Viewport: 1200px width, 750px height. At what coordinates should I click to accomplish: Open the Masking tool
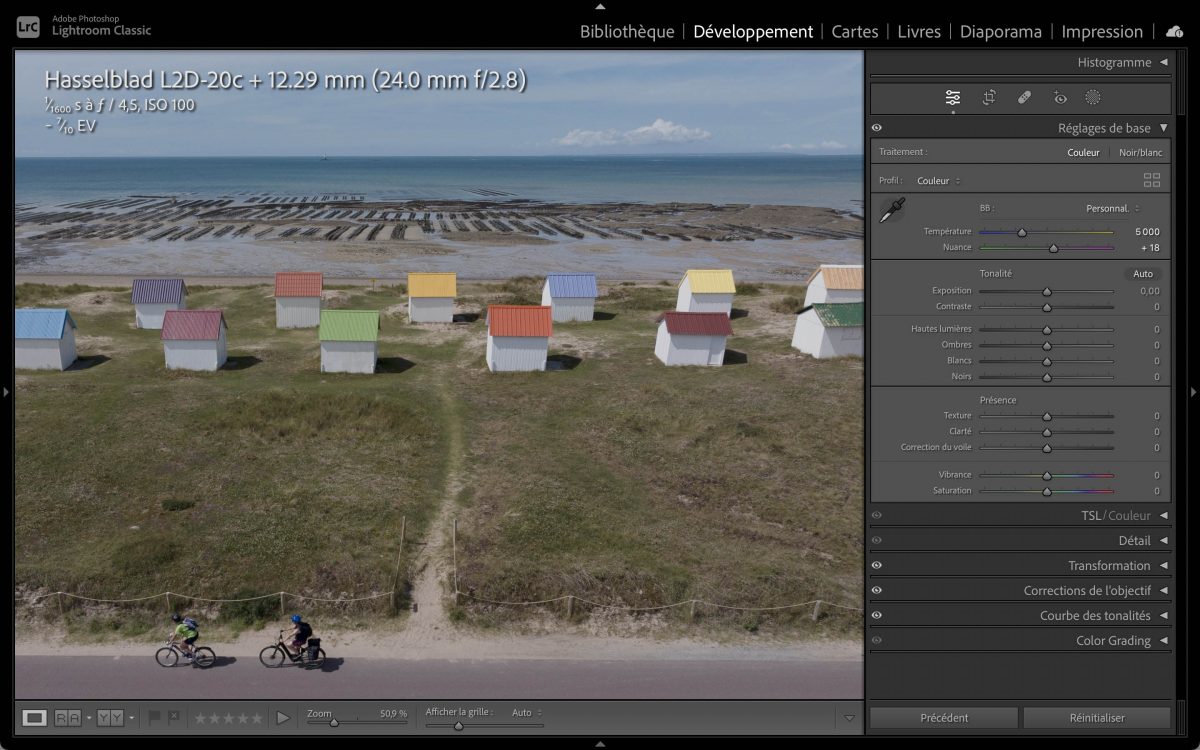(x=1093, y=98)
